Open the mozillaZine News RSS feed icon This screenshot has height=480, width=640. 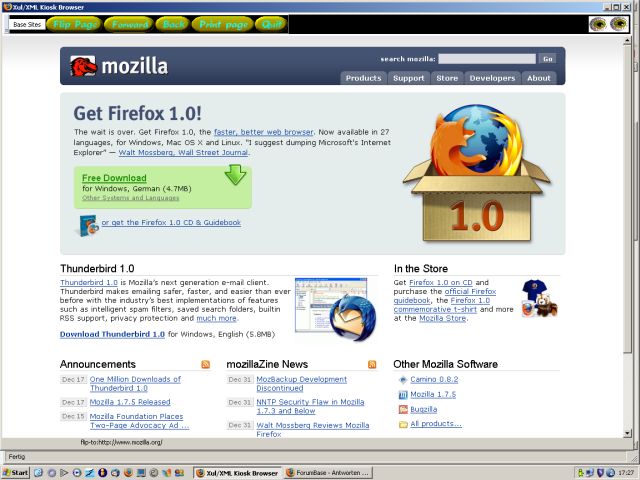coord(372,364)
